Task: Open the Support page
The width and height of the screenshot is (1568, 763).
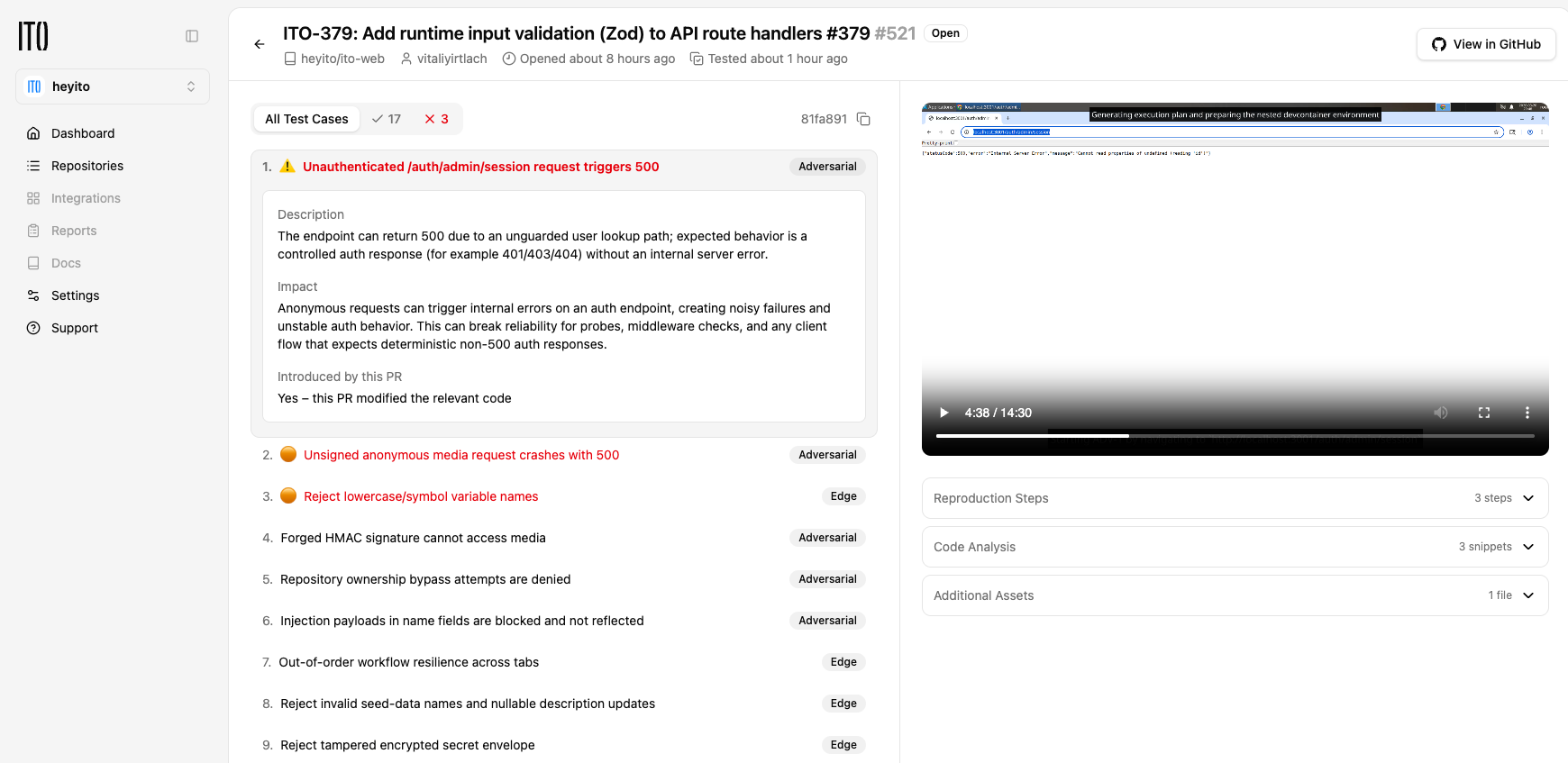Action: [74, 328]
